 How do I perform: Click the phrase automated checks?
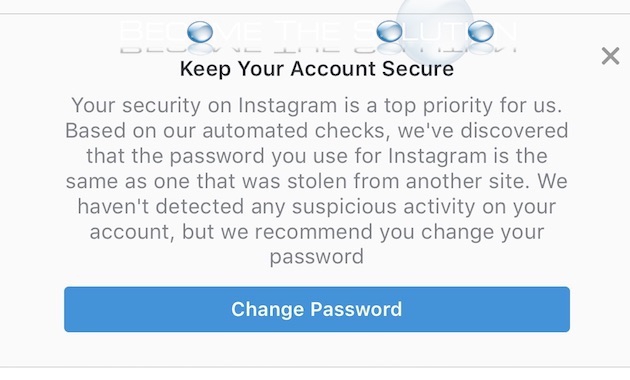(x=296, y=131)
